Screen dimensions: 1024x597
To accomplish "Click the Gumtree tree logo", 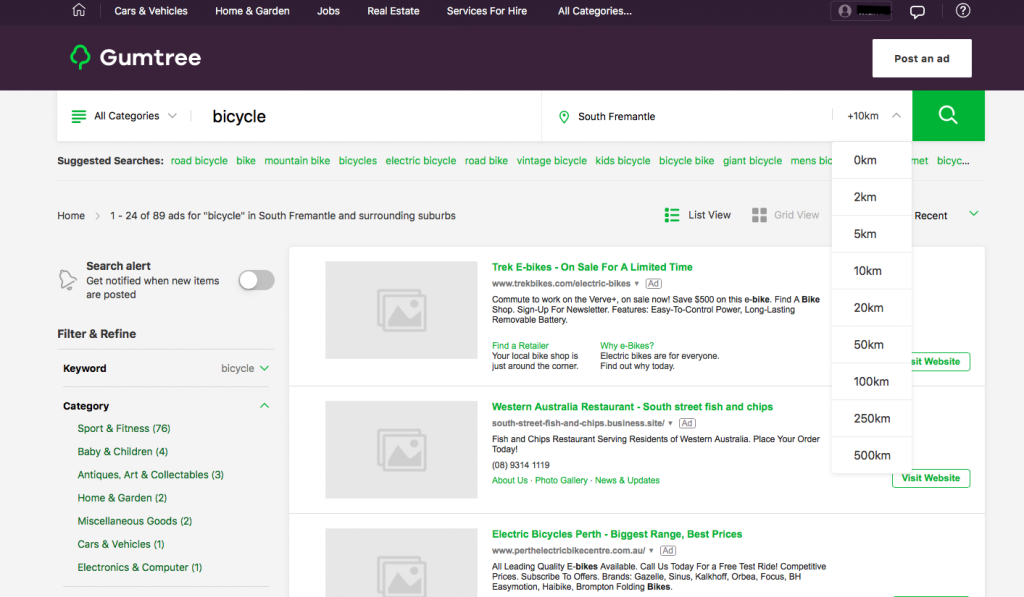I will pyautogui.click(x=80, y=58).
